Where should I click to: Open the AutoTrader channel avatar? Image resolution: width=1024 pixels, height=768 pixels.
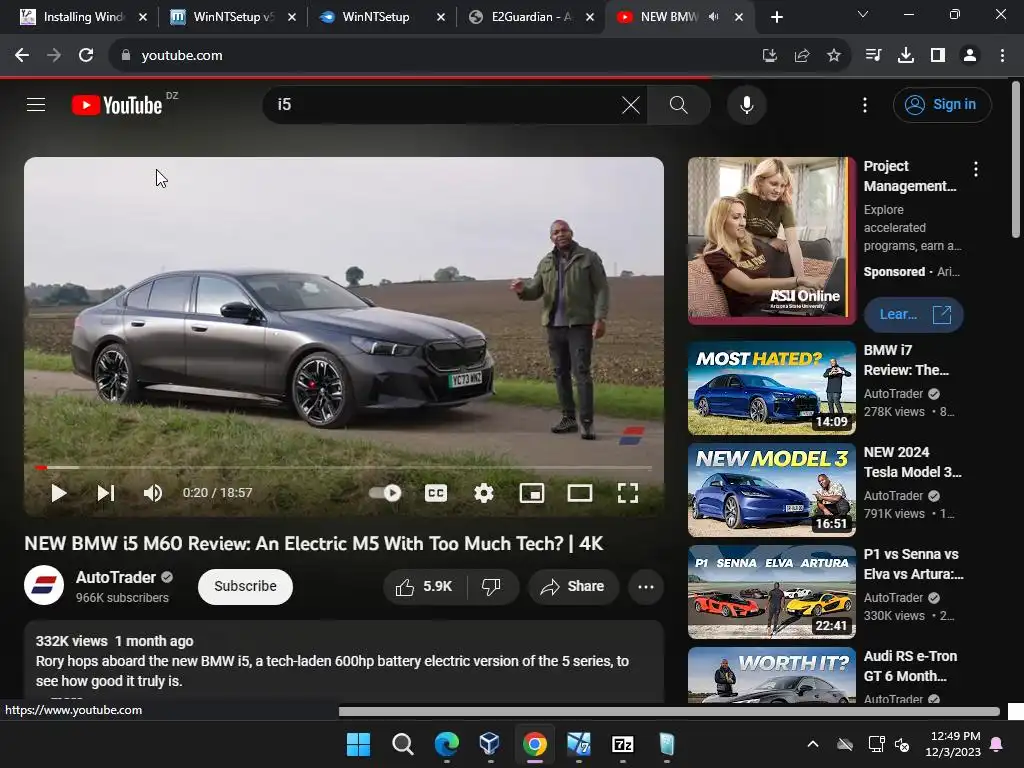pos(44,585)
